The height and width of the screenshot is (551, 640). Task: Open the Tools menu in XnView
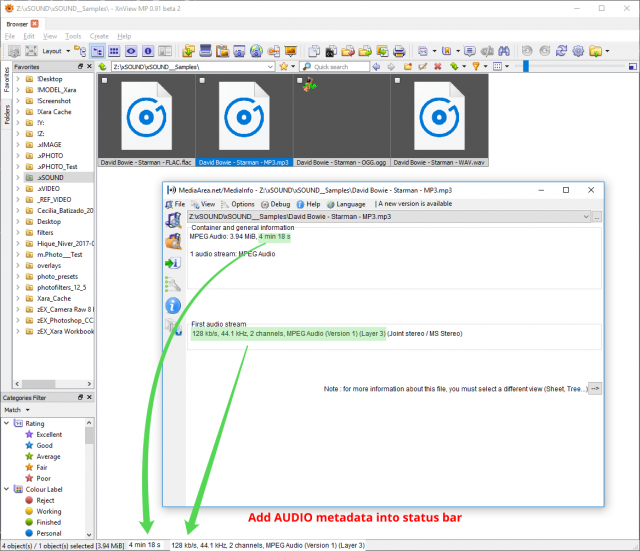click(73, 36)
